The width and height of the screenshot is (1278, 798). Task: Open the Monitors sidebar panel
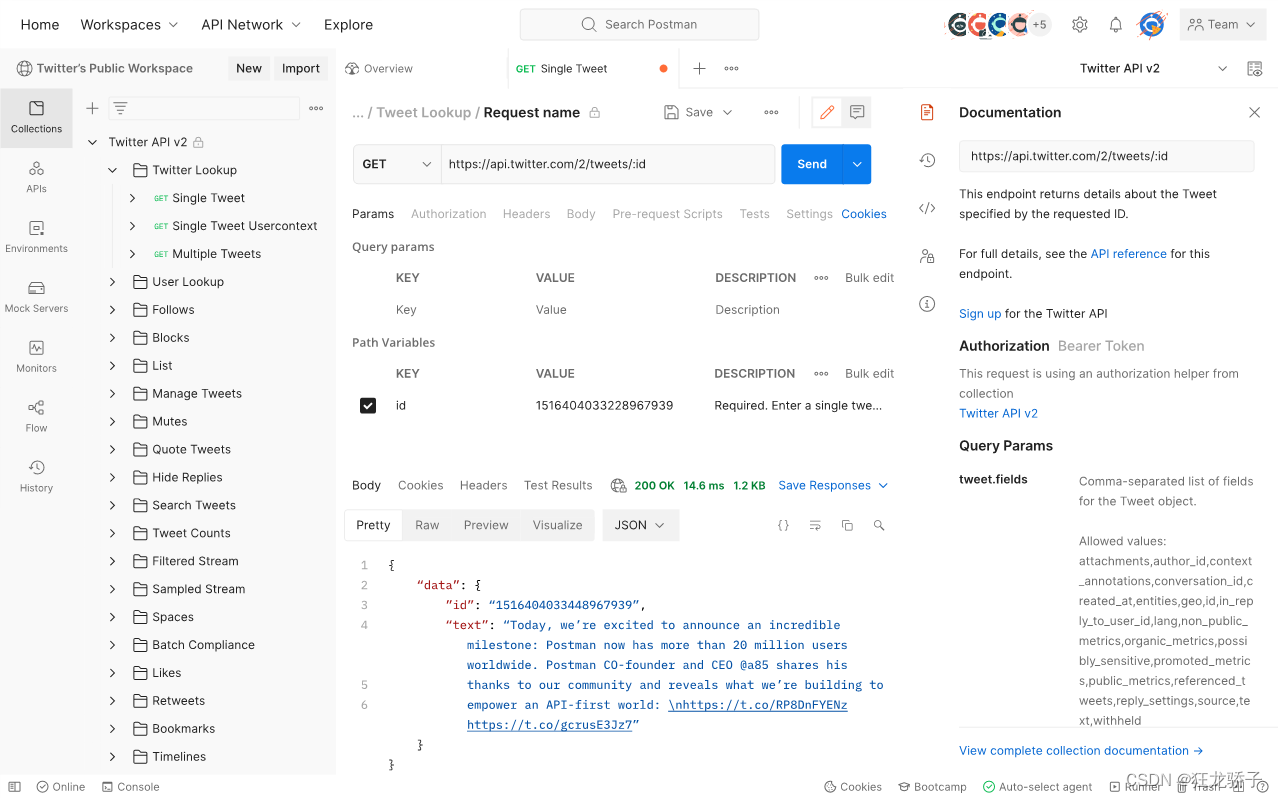(36, 357)
